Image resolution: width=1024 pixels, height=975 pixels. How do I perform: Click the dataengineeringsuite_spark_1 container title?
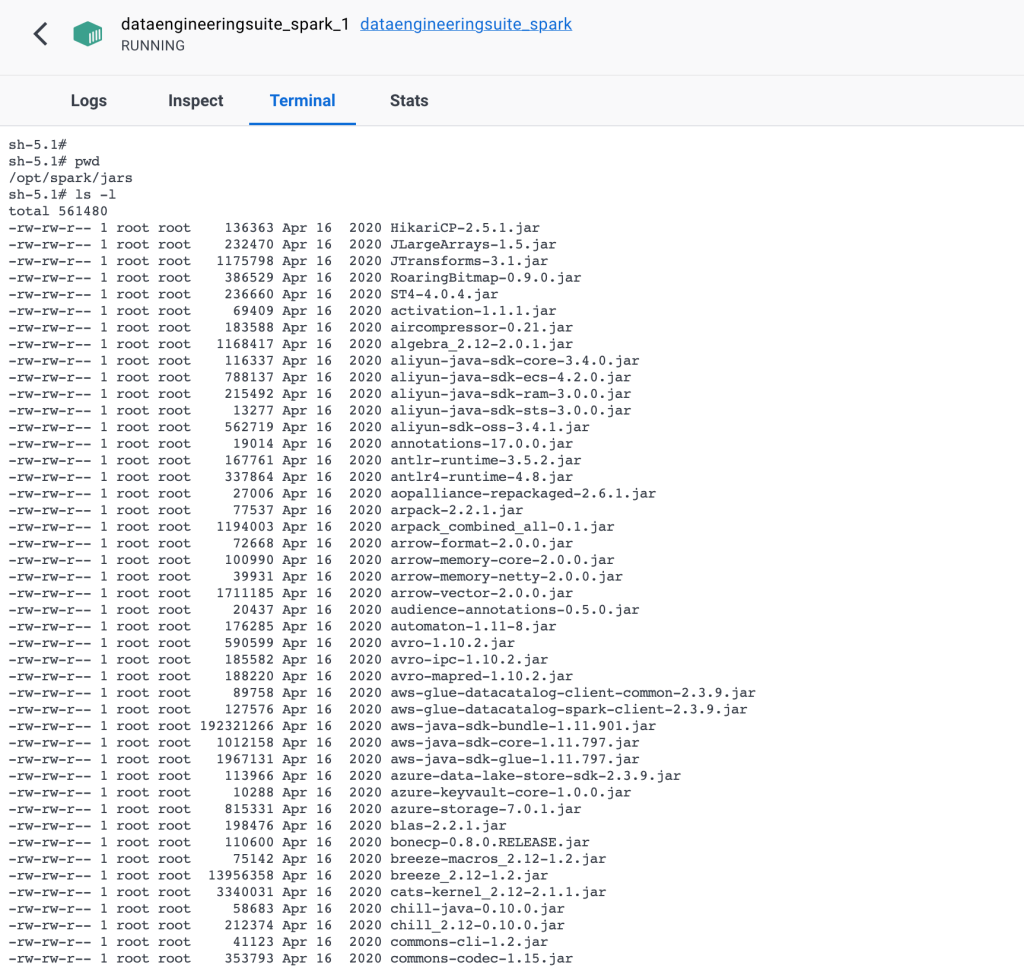click(233, 23)
